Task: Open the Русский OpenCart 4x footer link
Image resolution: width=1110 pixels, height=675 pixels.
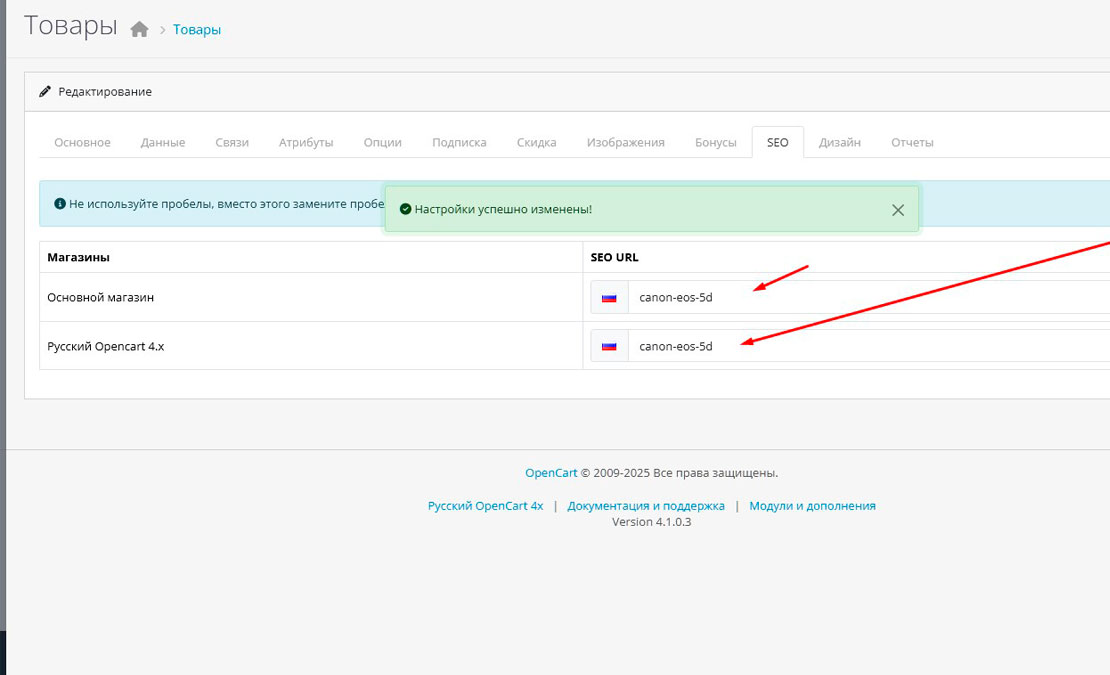Action: [486, 506]
